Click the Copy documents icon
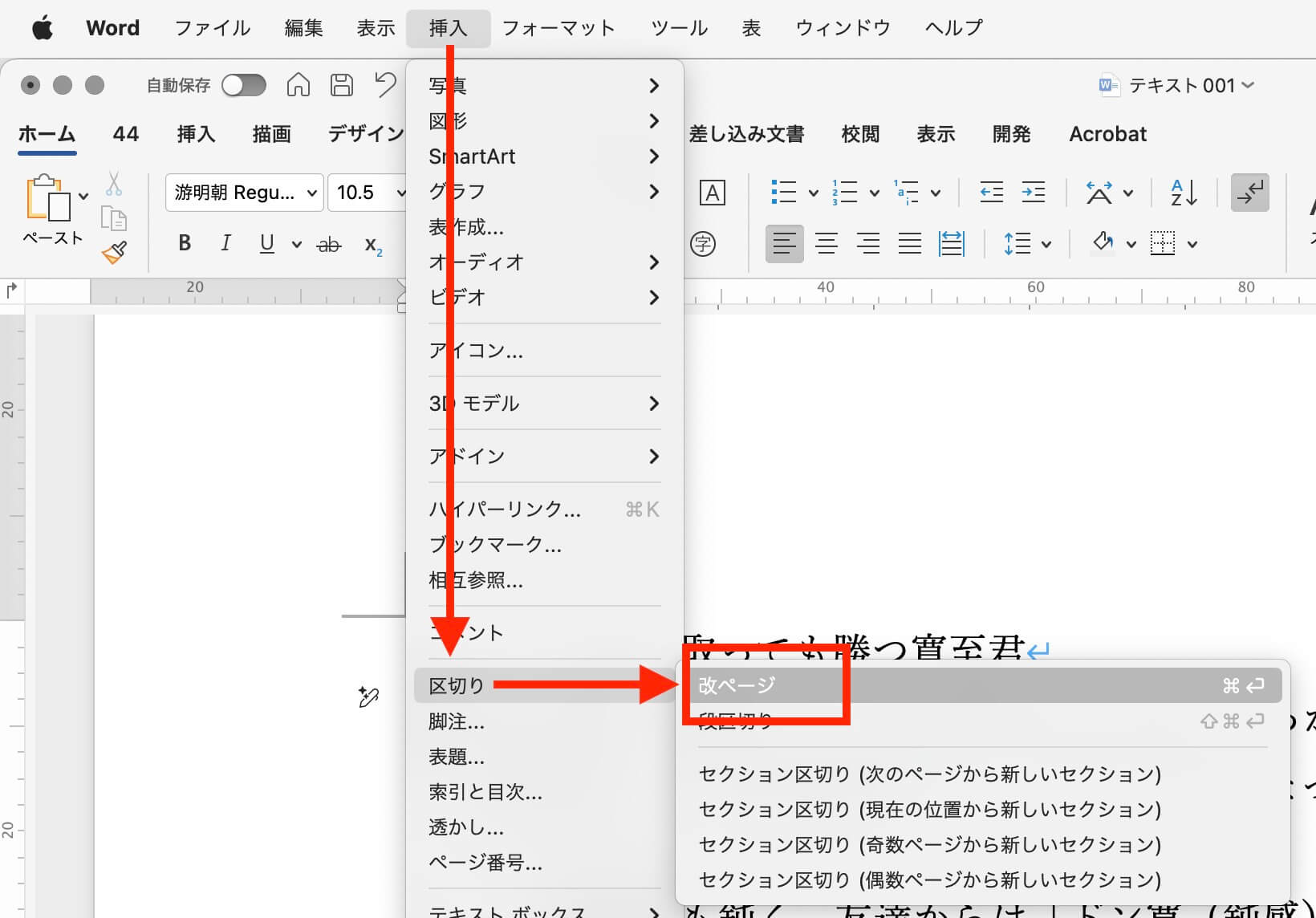Viewport: 1316px width, 918px height. pyautogui.click(x=114, y=218)
